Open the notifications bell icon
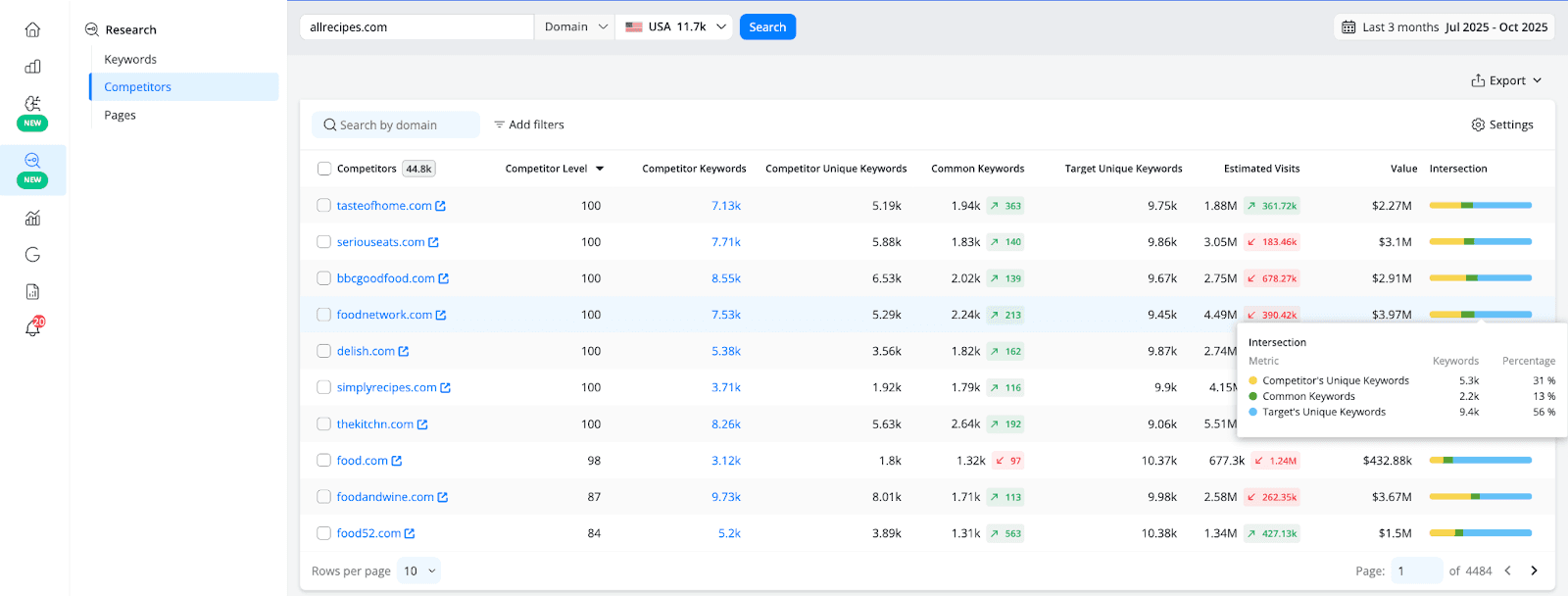1568x596 pixels. point(32,328)
